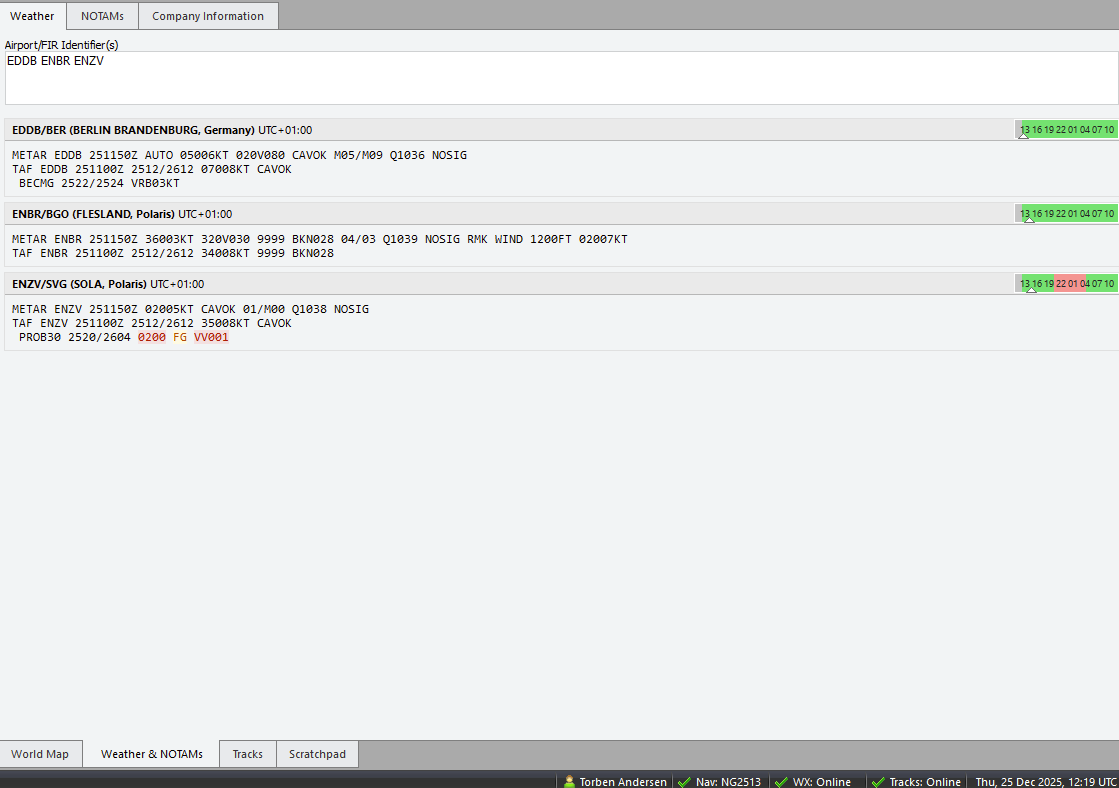Click the green checkmark beside WX: Online
The height and width of the screenshot is (788, 1119).
[x=781, y=782]
